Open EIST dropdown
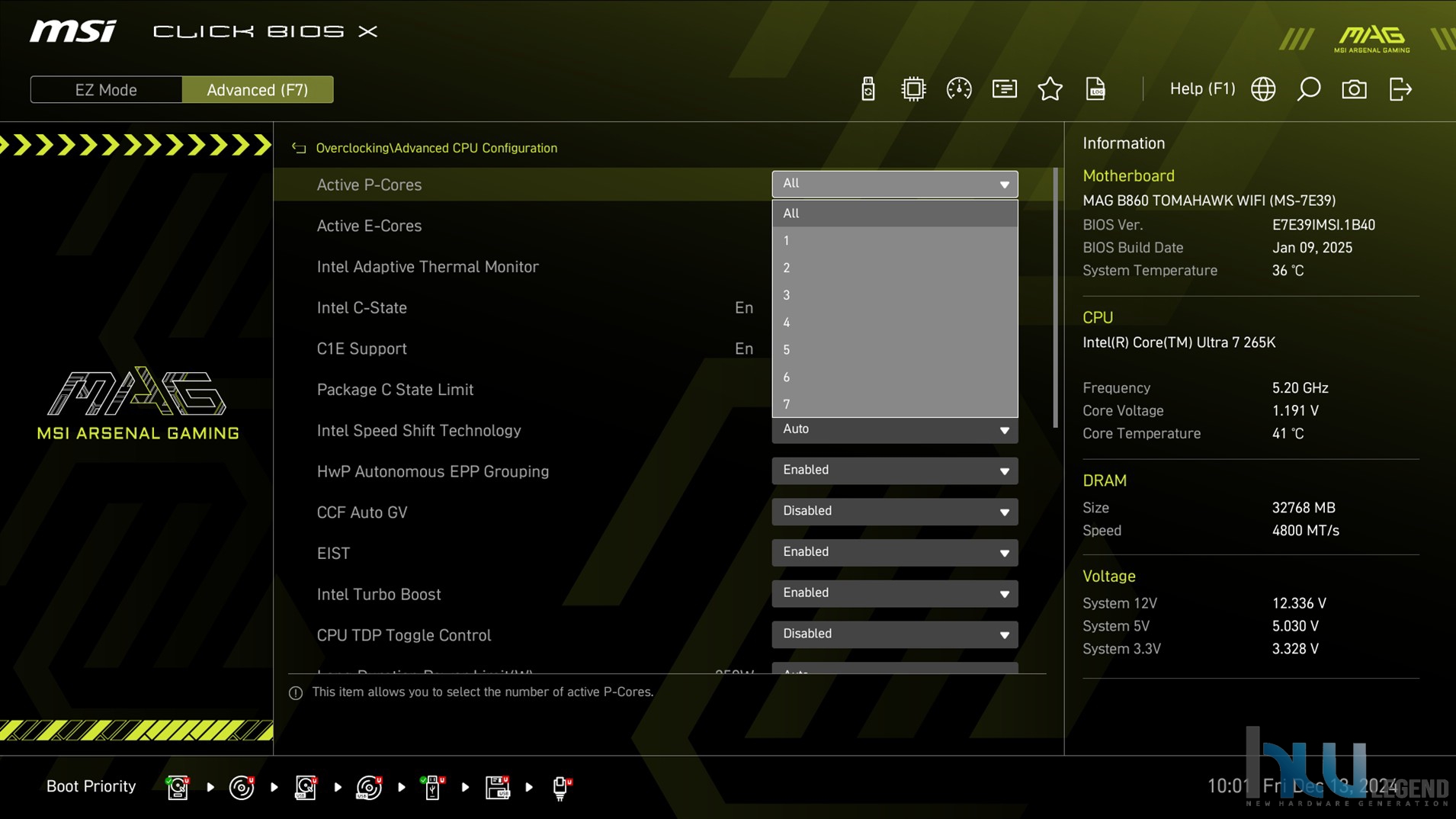The width and height of the screenshot is (1456, 819). pos(894,553)
